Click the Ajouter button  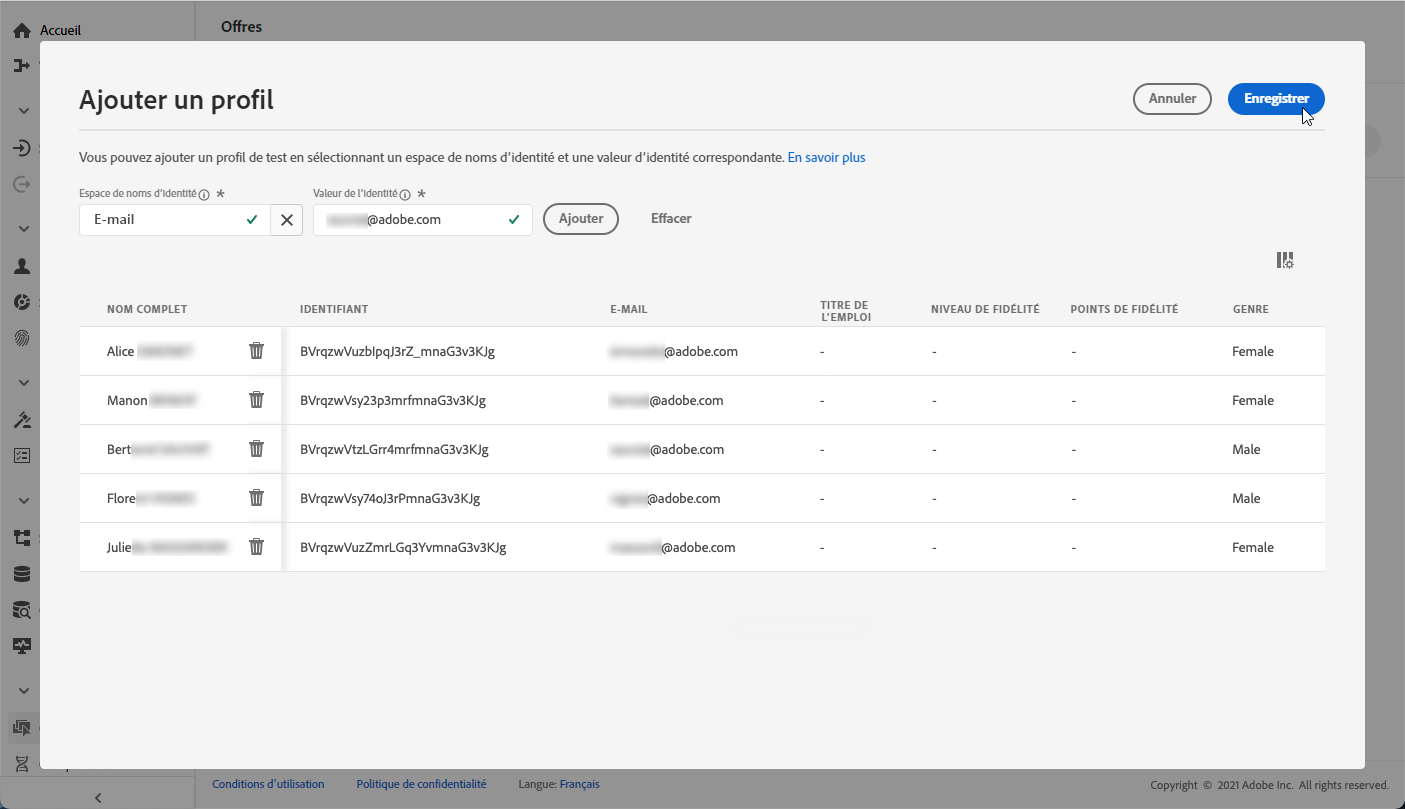point(581,219)
